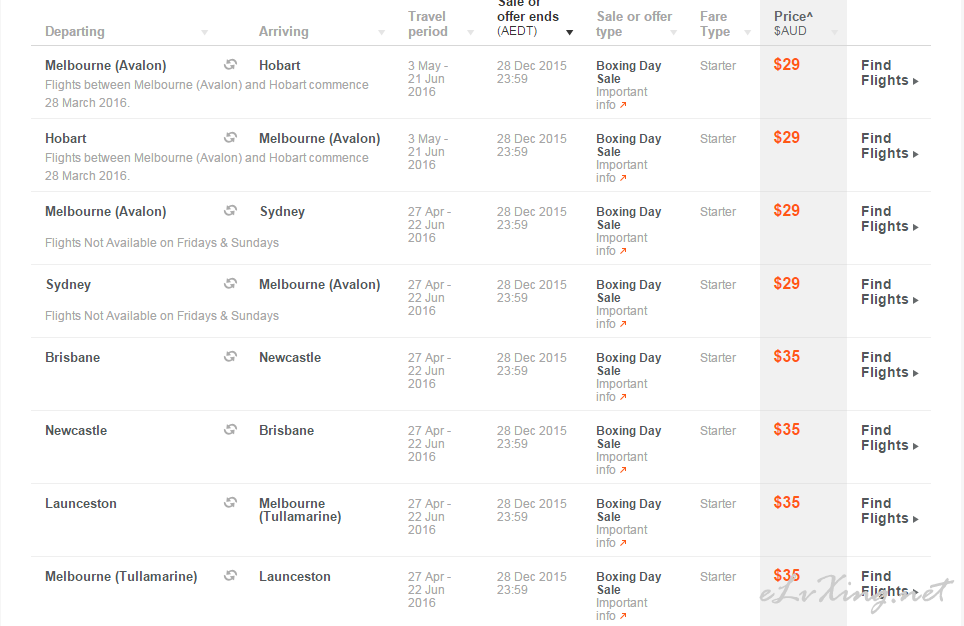This screenshot has width=964, height=626.
Task: Reverse the Brisbane to Newcastle route
Action: [231, 357]
